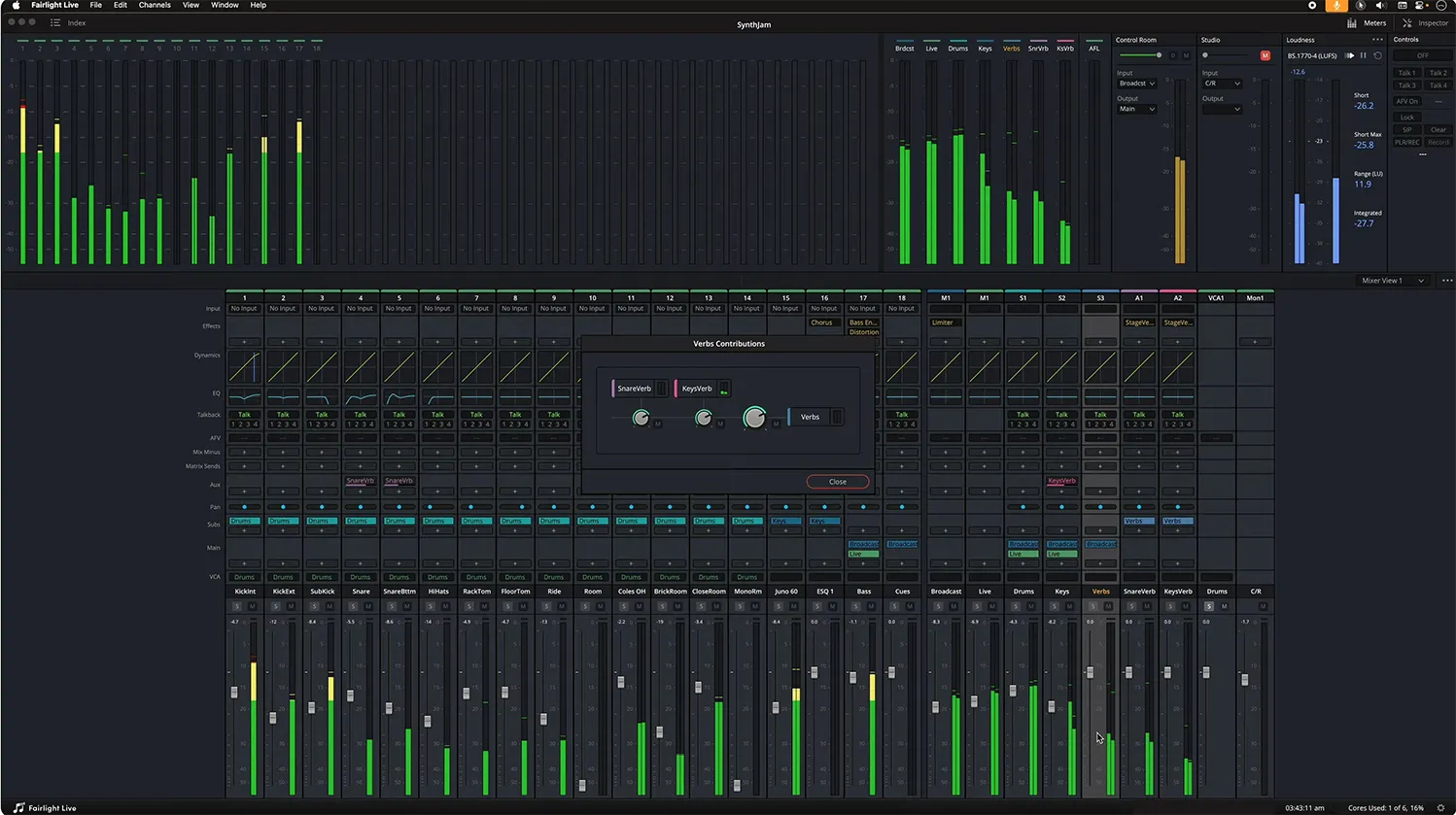Open Loudness options three-dot menu
This screenshot has height=815, width=1456.
(x=1376, y=40)
